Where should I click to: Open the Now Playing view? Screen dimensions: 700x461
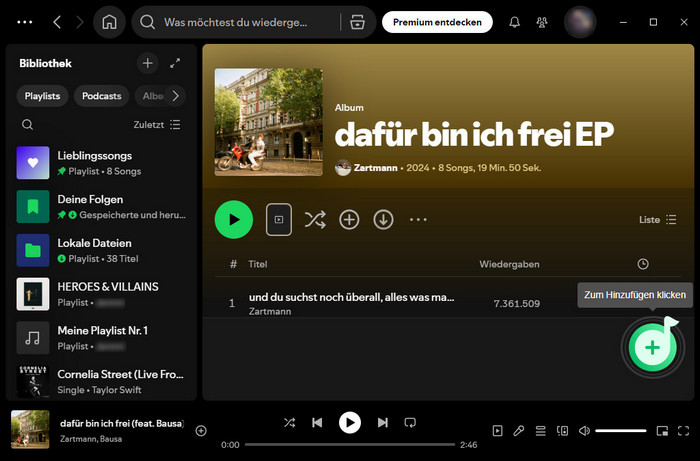pyautogui.click(x=497, y=431)
